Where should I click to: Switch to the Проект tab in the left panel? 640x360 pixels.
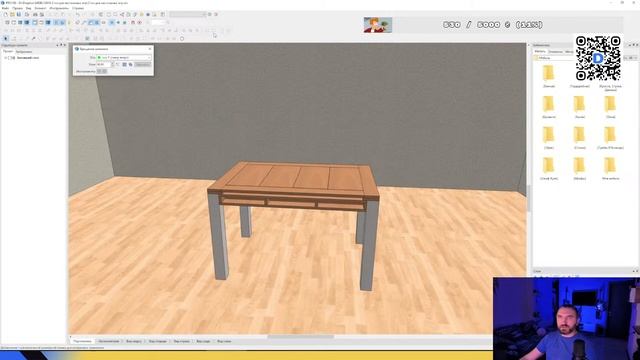click(8, 52)
